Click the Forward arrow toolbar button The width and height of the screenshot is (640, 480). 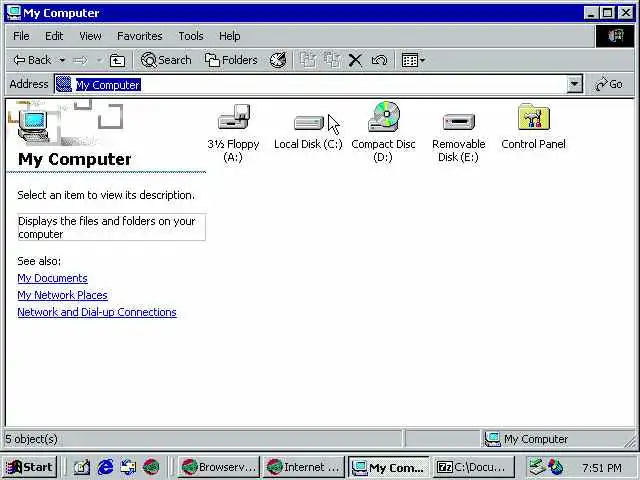(x=80, y=60)
